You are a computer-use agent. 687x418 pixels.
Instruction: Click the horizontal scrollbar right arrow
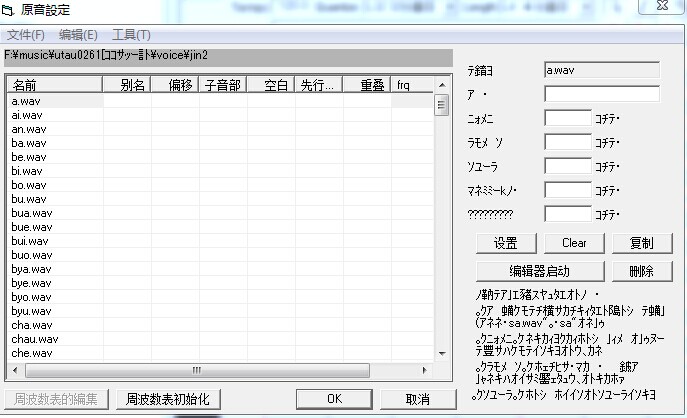pos(424,370)
